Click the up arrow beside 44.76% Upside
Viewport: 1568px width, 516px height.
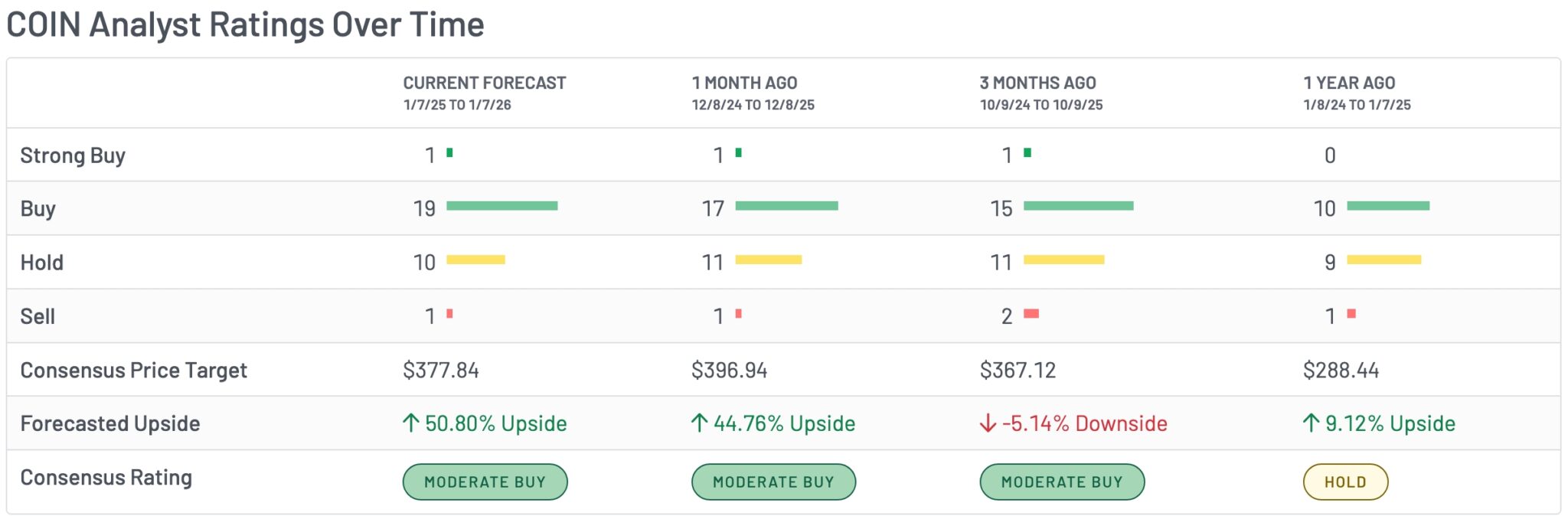tap(699, 423)
